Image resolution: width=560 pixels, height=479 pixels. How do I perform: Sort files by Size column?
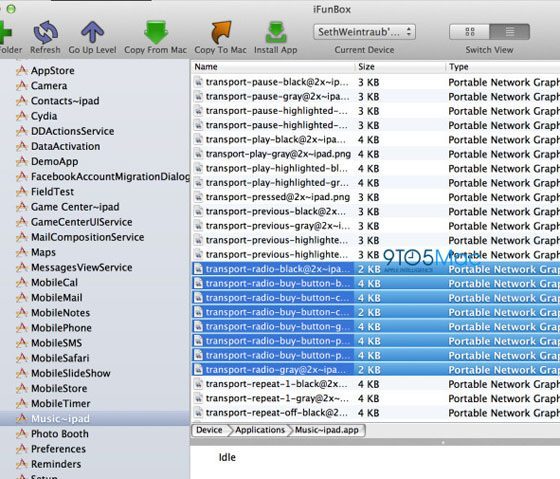400,67
